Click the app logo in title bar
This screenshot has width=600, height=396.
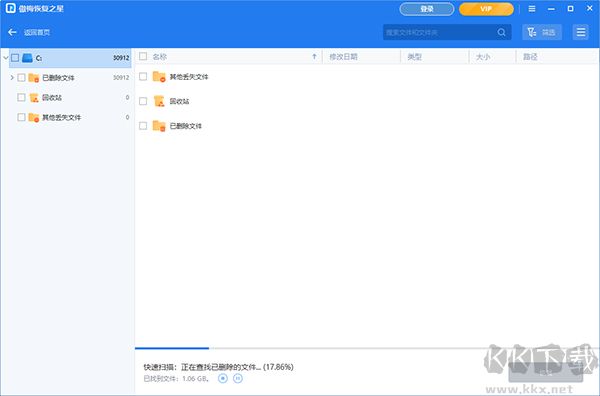point(11,8)
